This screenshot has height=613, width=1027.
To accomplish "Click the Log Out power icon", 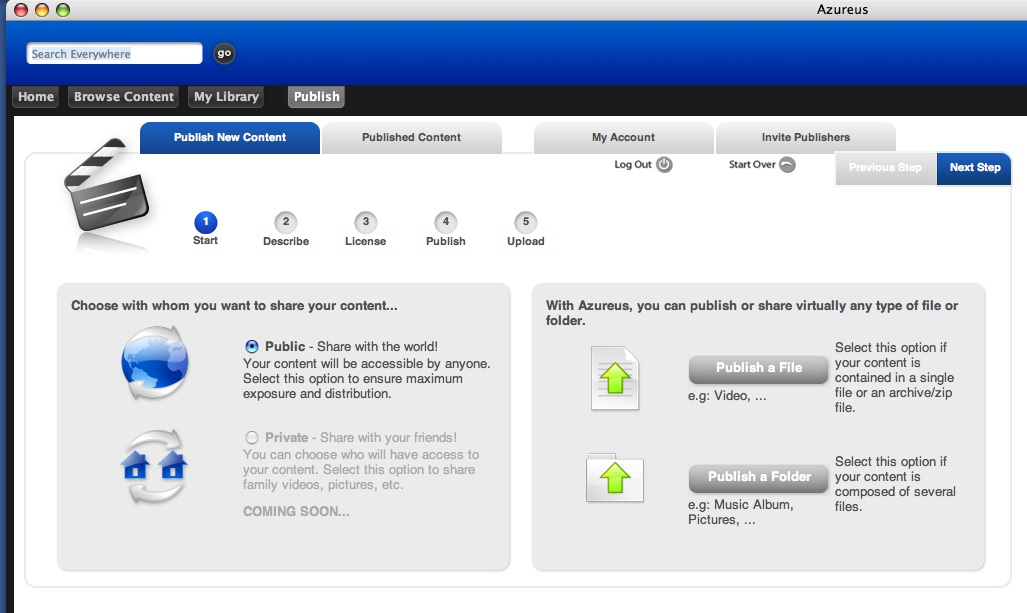I will 664,164.
